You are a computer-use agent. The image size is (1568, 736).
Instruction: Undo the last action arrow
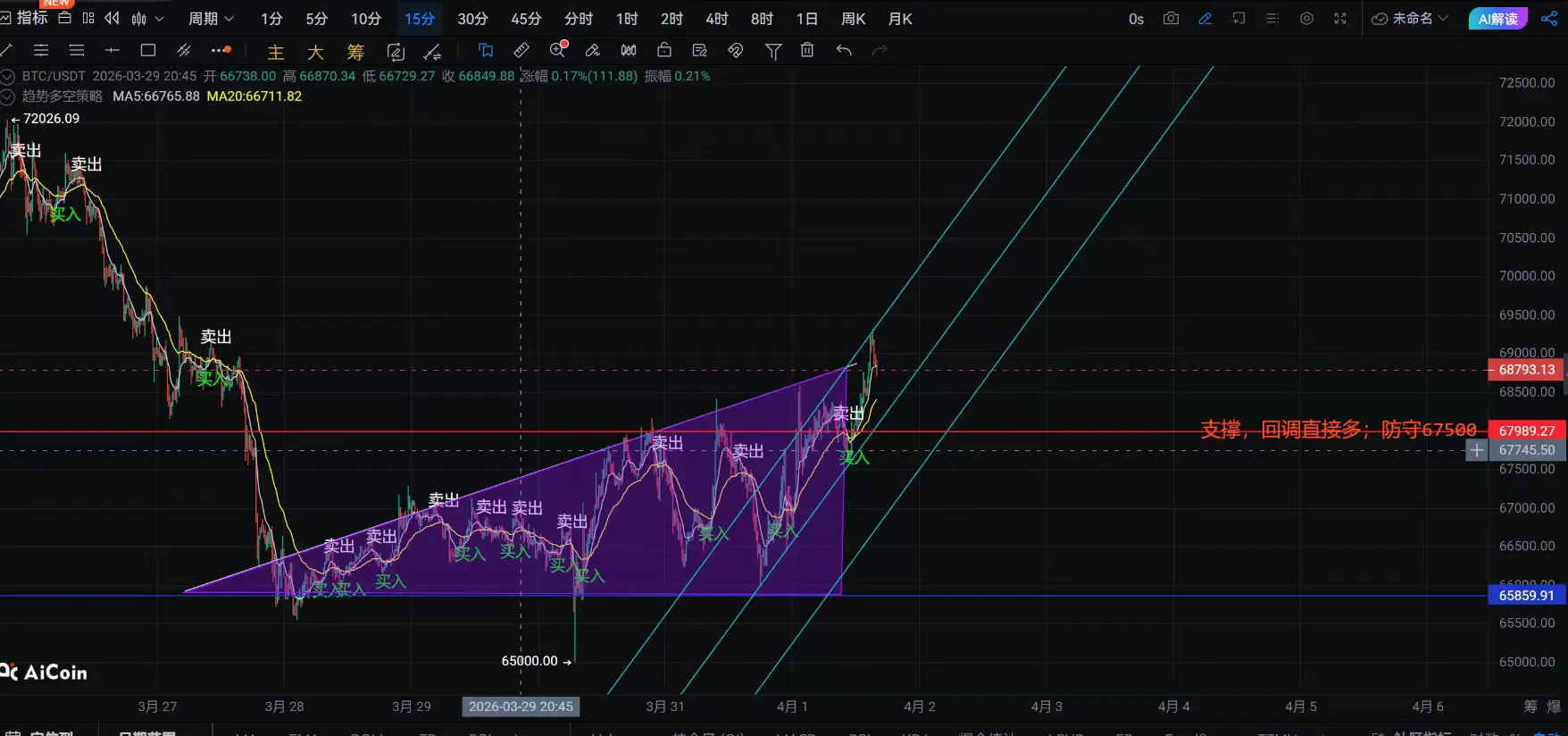point(844,50)
